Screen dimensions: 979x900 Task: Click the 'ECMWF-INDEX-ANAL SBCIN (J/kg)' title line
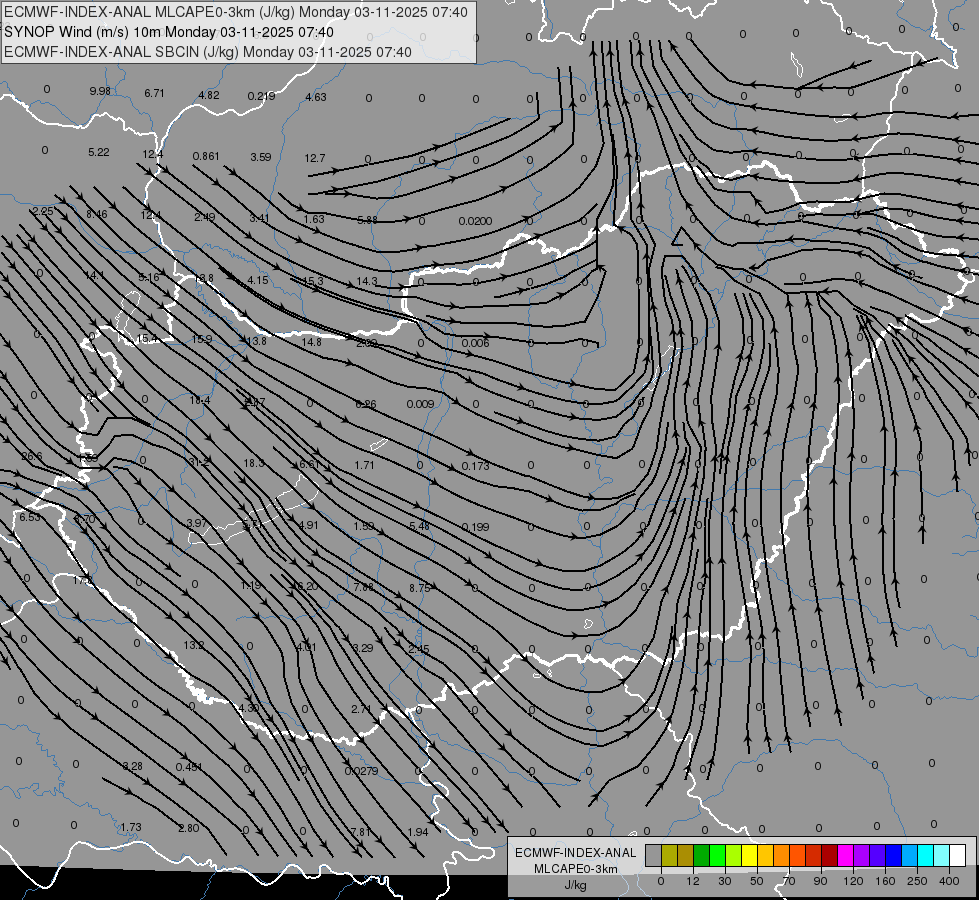coord(208,52)
